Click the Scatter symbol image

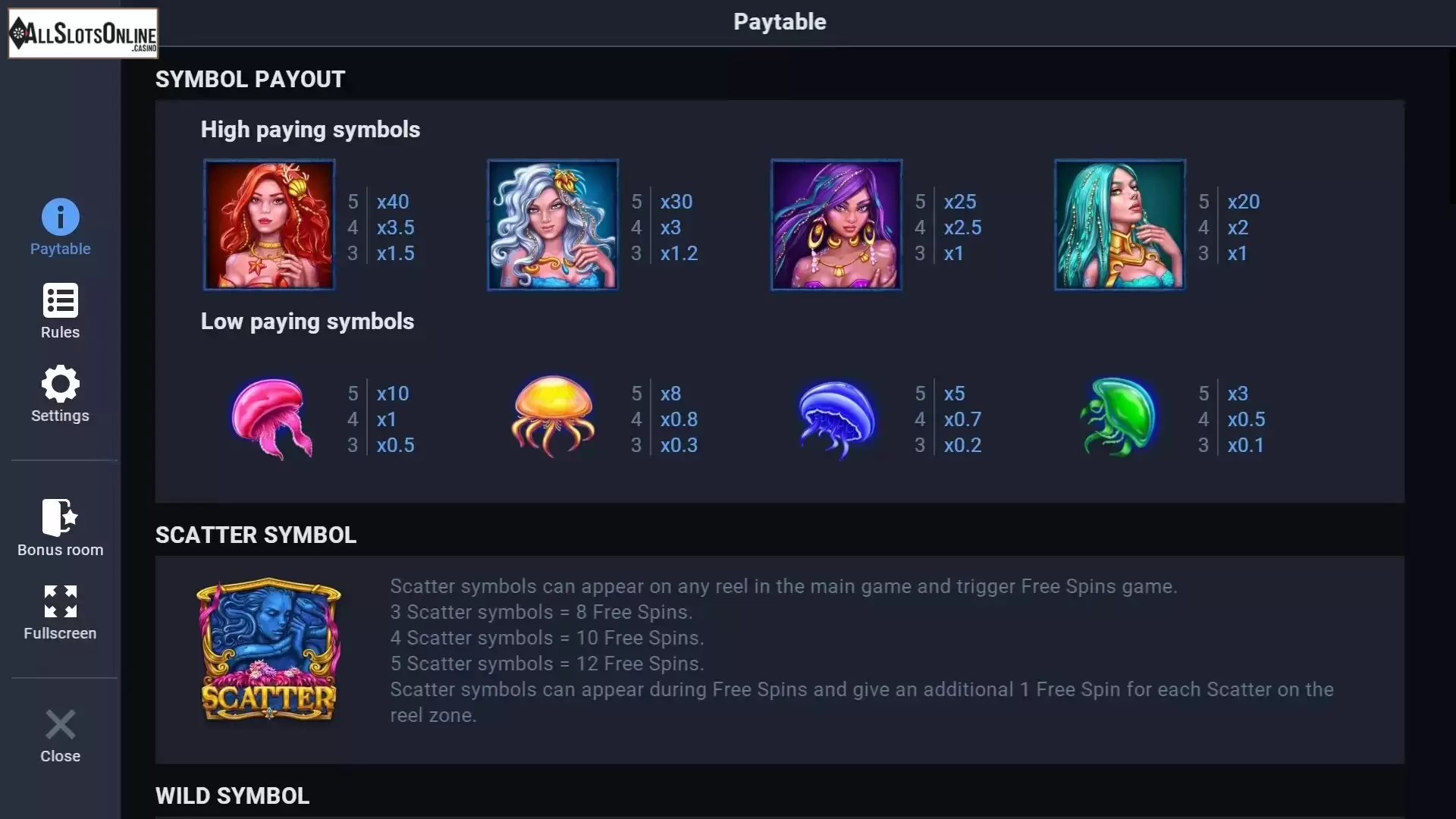(x=268, y=650)
